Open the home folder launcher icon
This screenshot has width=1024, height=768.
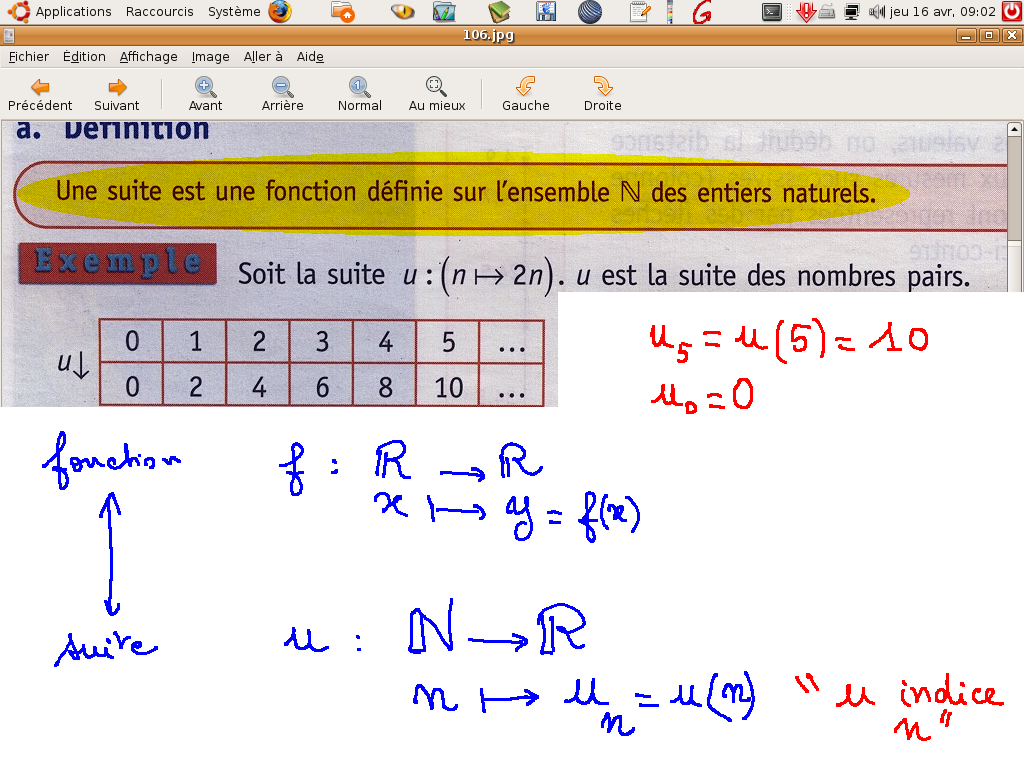click(x=342, y=12)
